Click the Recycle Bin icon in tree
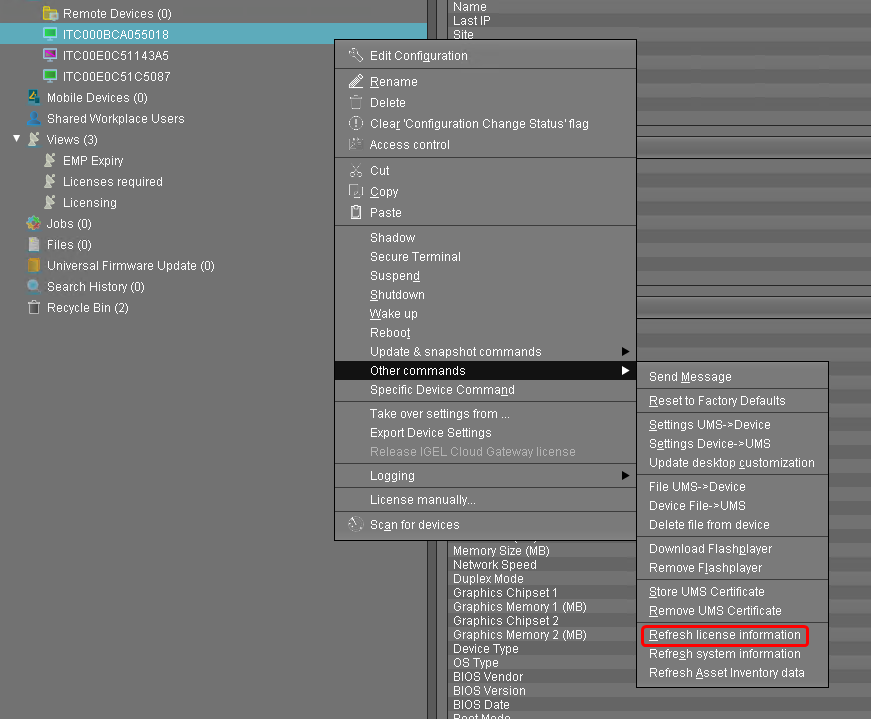 coord(34,308)
